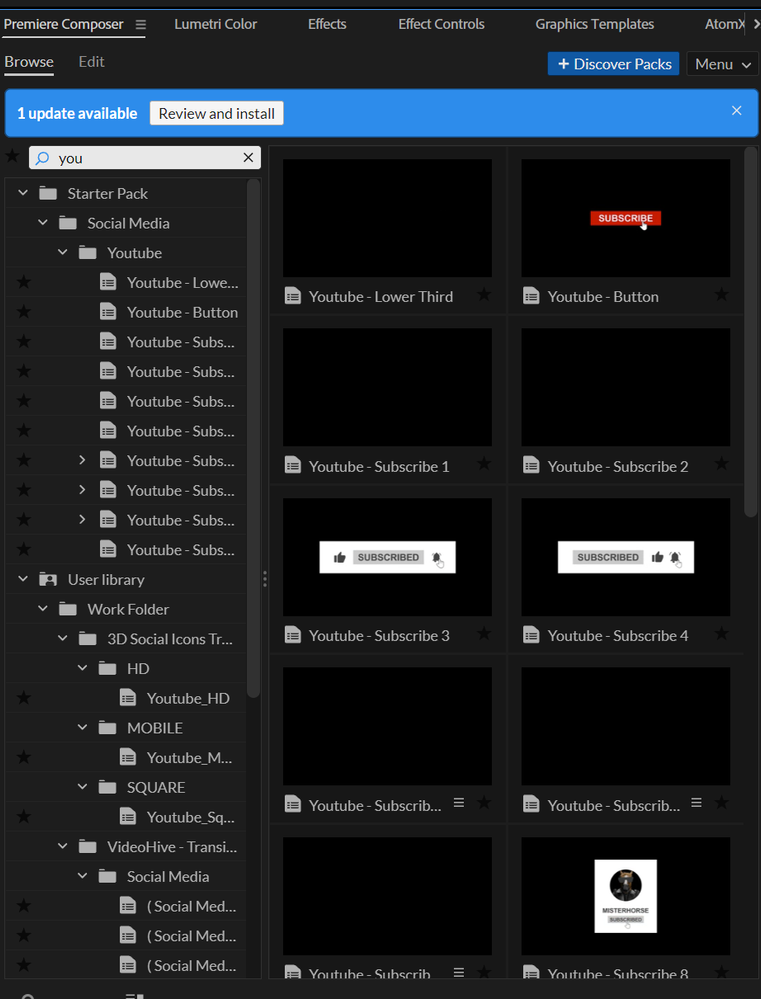This screenshot has width=761, height=999.
Task: Click Review and install button
Action: click(217, 113)
